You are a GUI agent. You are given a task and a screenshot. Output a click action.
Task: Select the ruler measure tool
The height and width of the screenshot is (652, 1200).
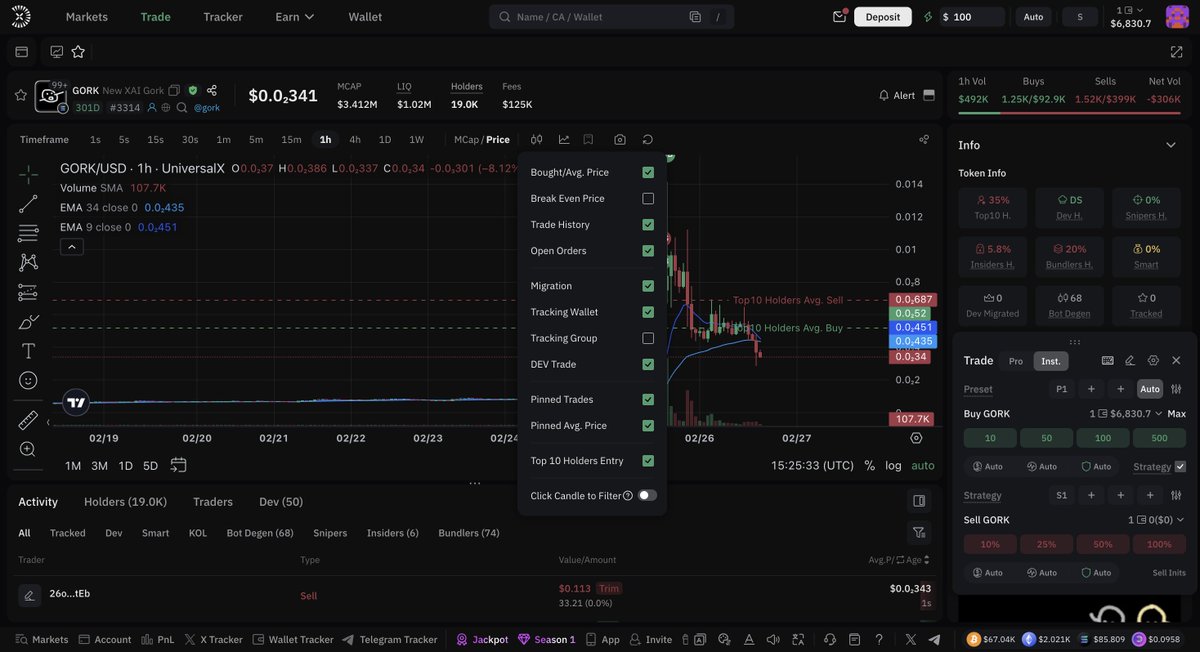28,420
